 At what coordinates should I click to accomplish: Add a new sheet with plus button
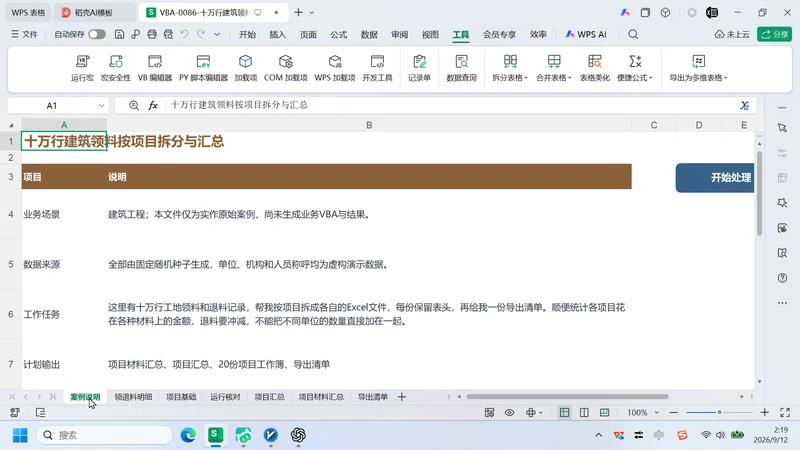(402, 397)
